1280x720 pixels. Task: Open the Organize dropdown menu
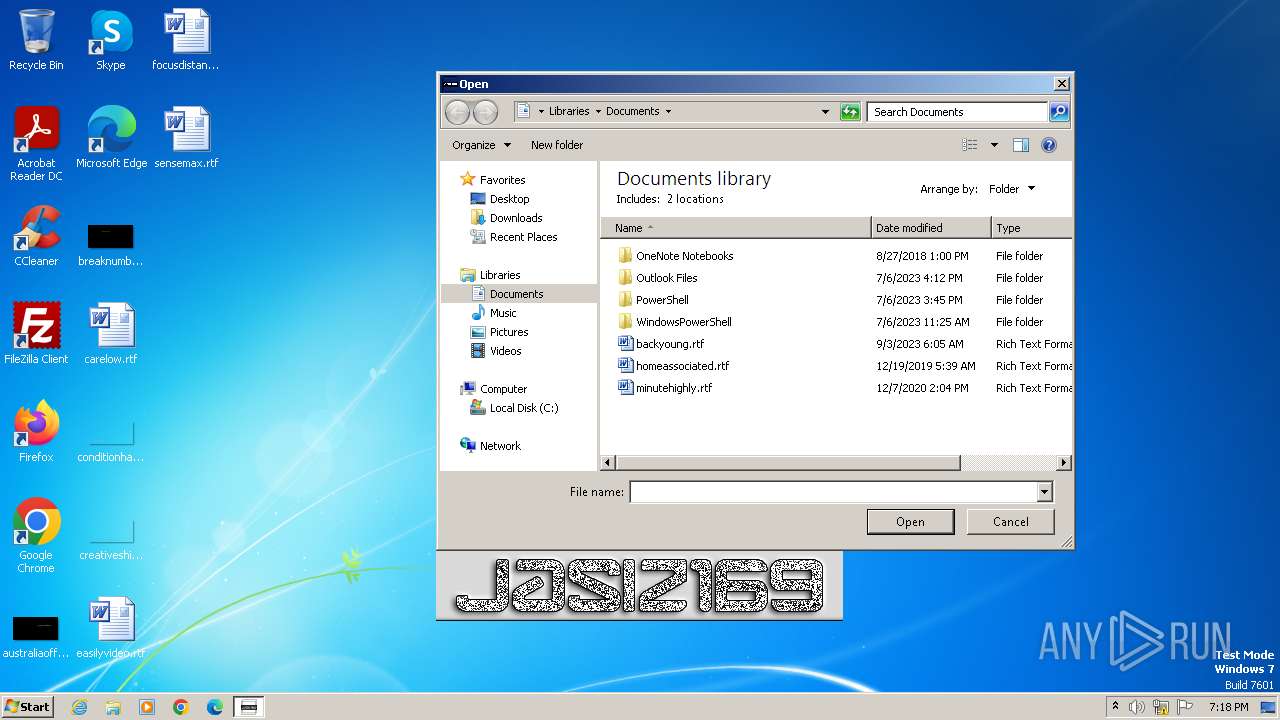coord(481,145)
